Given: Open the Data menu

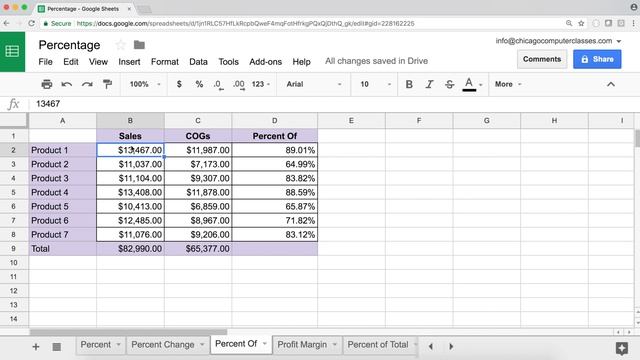Looking at the screenshot, I should coord(198,62).
